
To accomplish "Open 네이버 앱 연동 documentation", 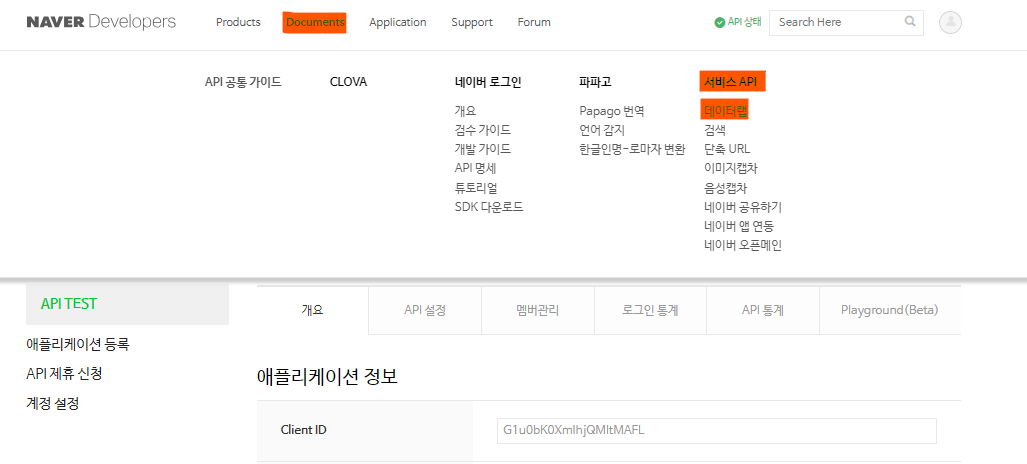I will (739, 226).
